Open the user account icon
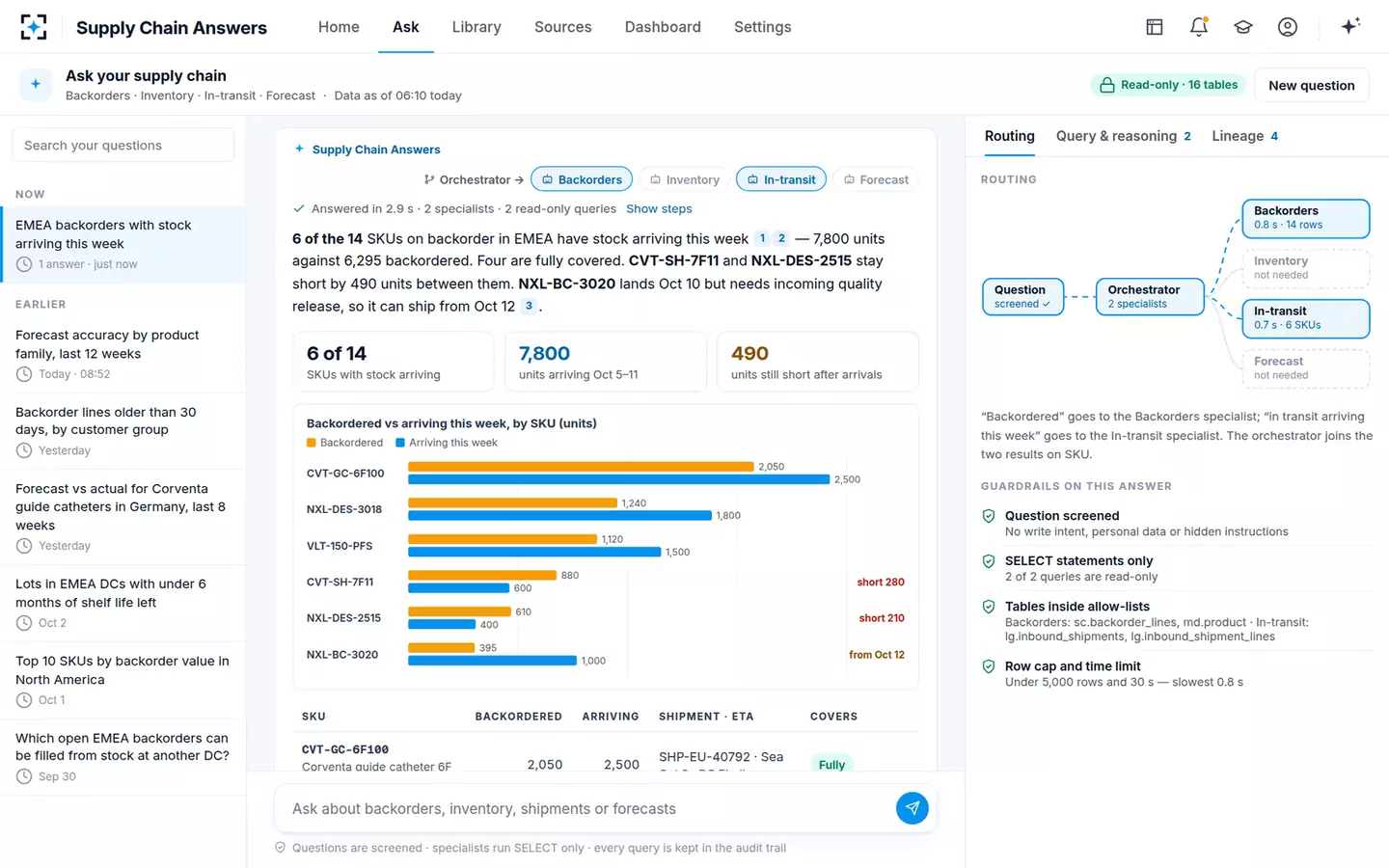1389x868 pixels. coord(1288,27)
